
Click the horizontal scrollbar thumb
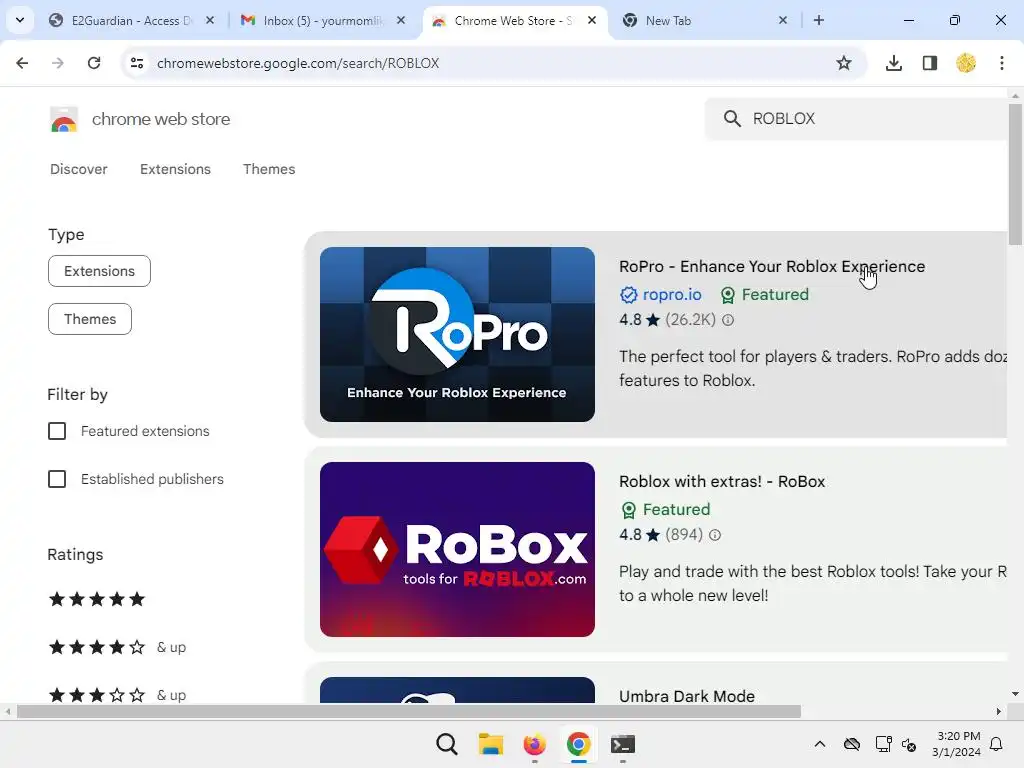coord(409,712)
